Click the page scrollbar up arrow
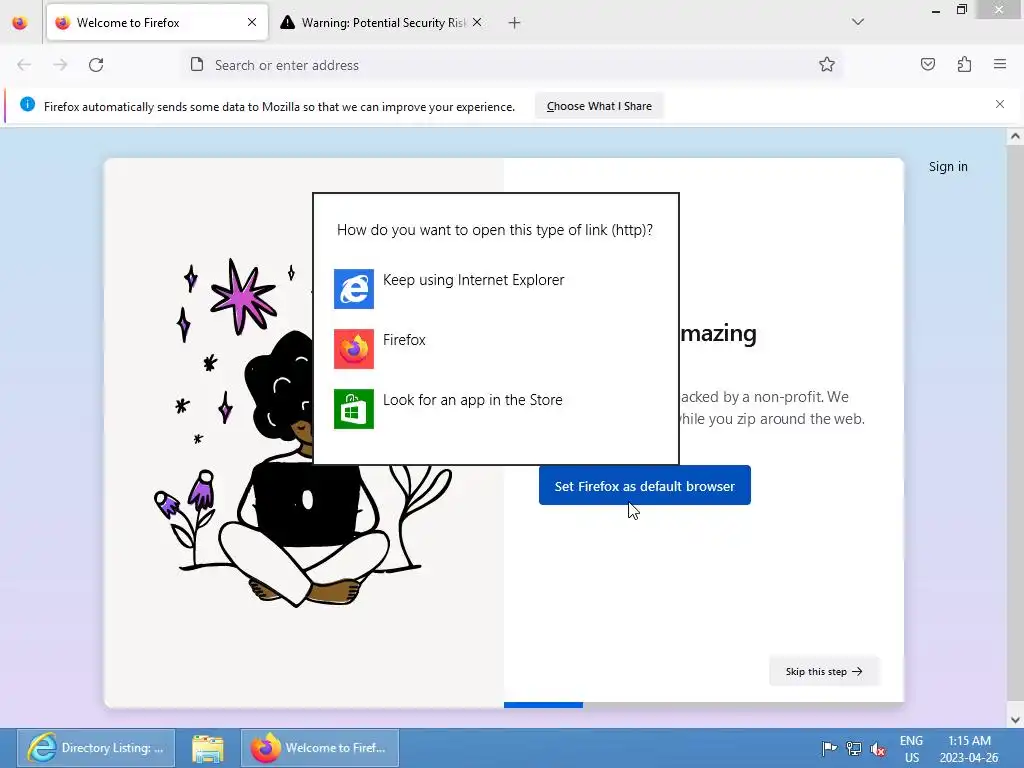Image resolution: width=1024 pixels, height=768 pixels. tap(1015, 136)
